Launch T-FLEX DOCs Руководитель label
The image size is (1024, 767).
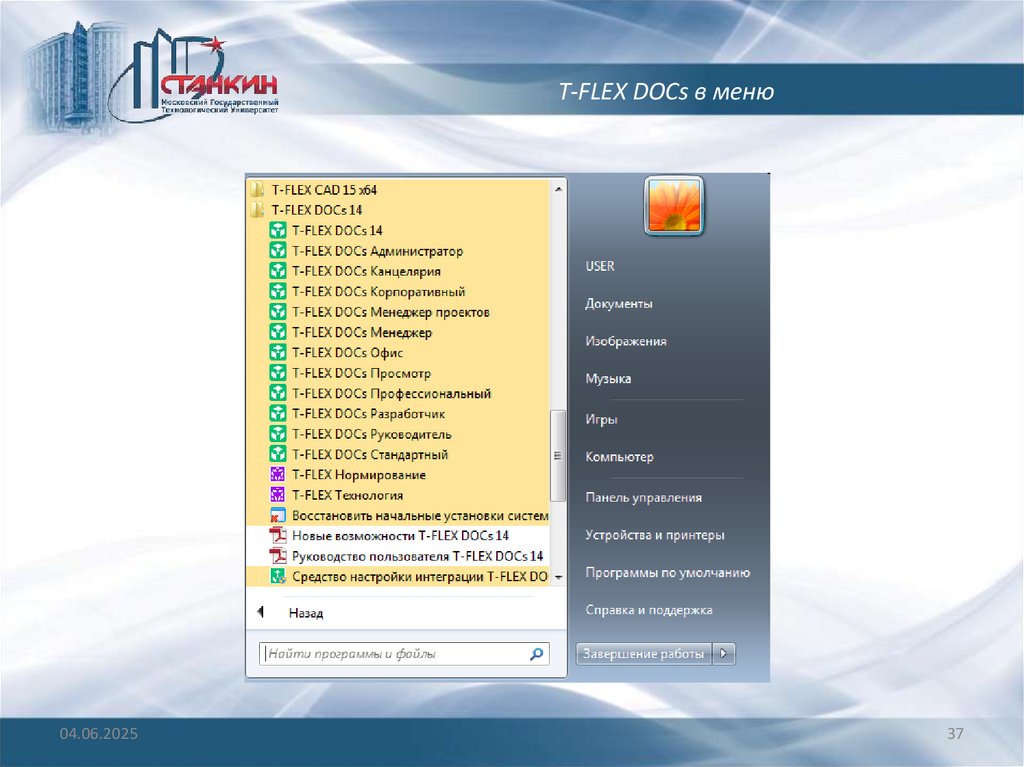(x=371, y=434)
